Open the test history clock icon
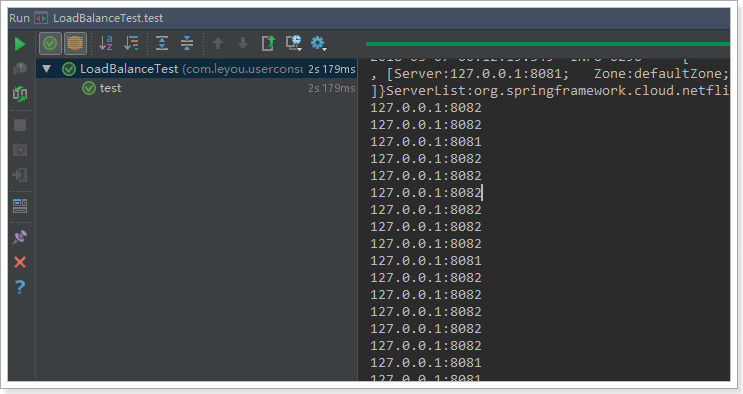 click(294, 43)
